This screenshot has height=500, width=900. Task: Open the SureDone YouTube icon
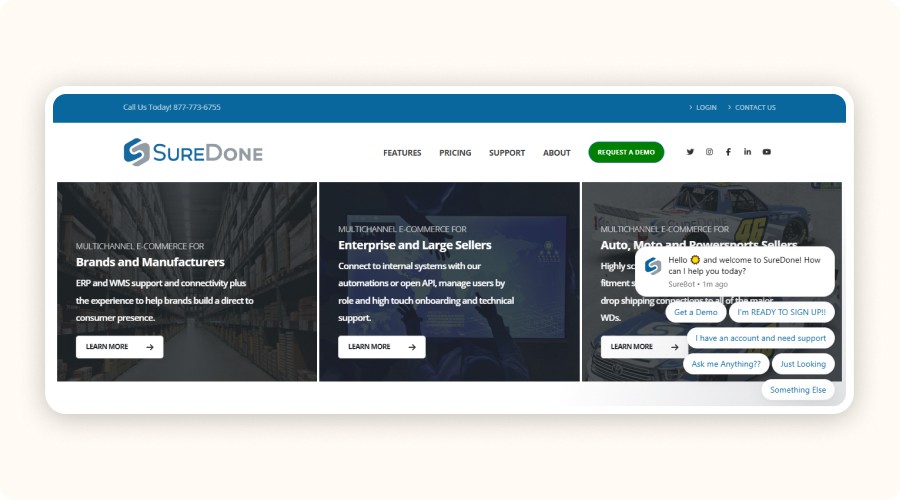(766, 152)
